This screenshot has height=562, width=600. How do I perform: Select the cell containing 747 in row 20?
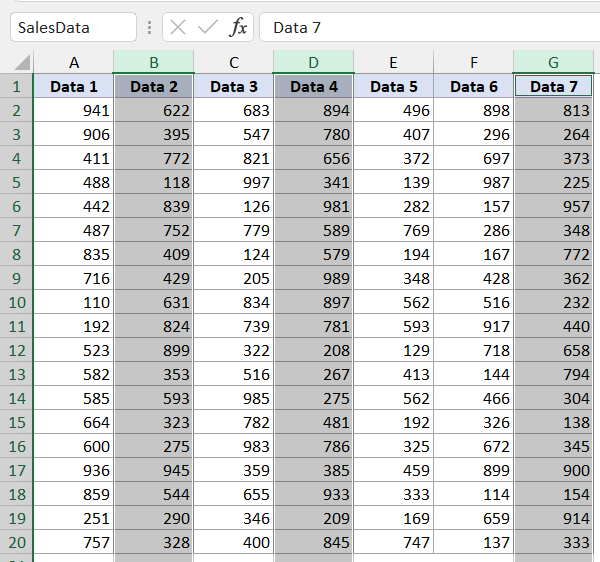394,542
